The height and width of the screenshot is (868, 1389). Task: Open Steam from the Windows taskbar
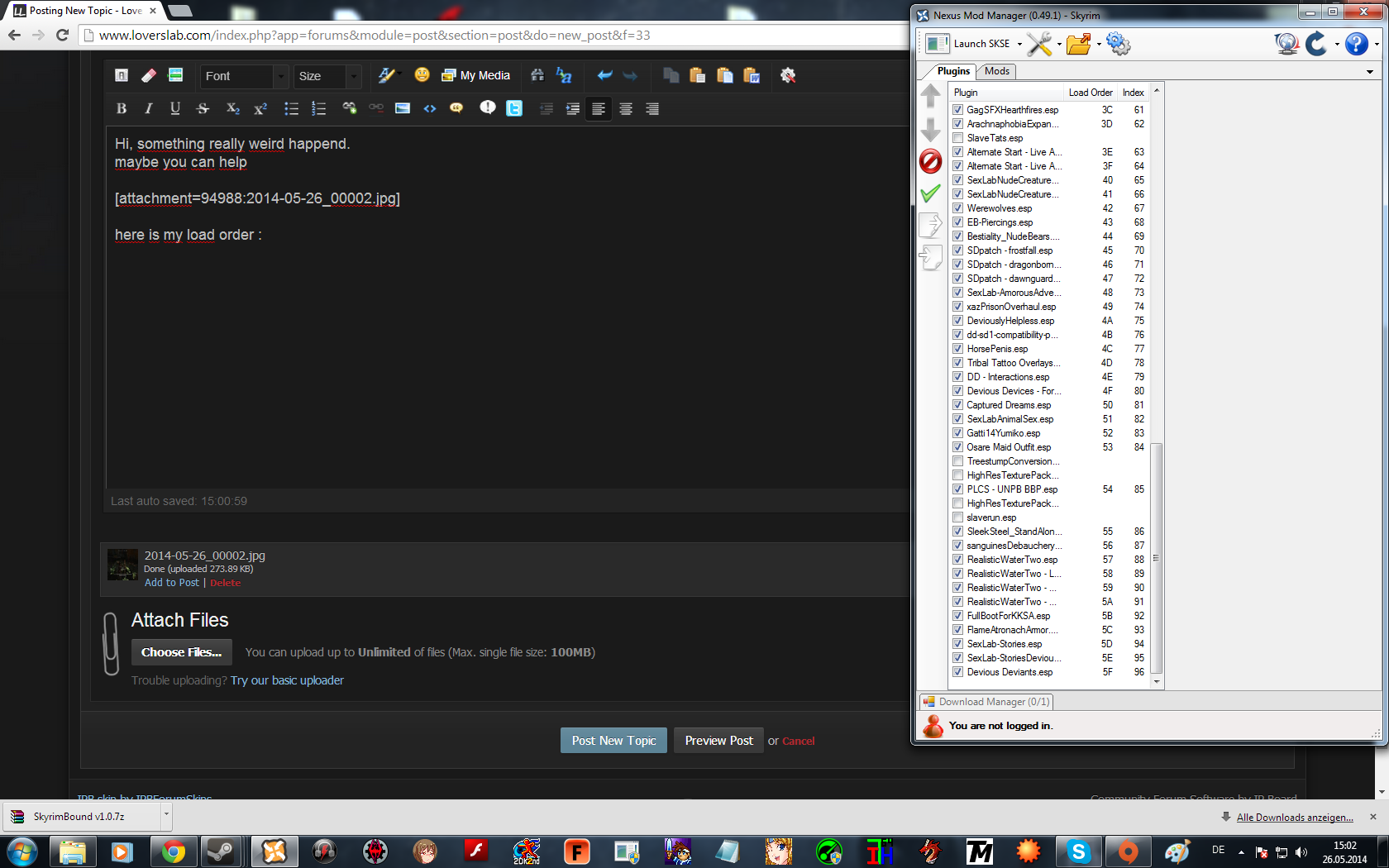tap(220, 851)
